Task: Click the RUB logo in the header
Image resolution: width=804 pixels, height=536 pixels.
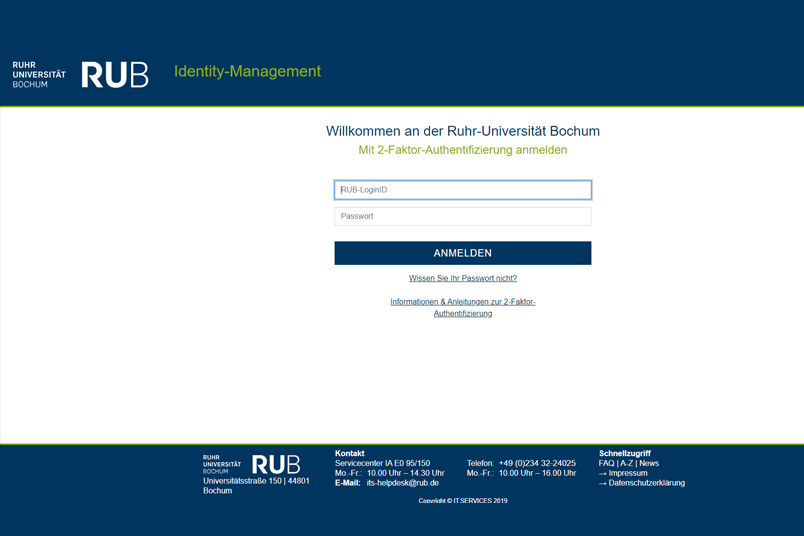Action: click(x=115, y=75)
